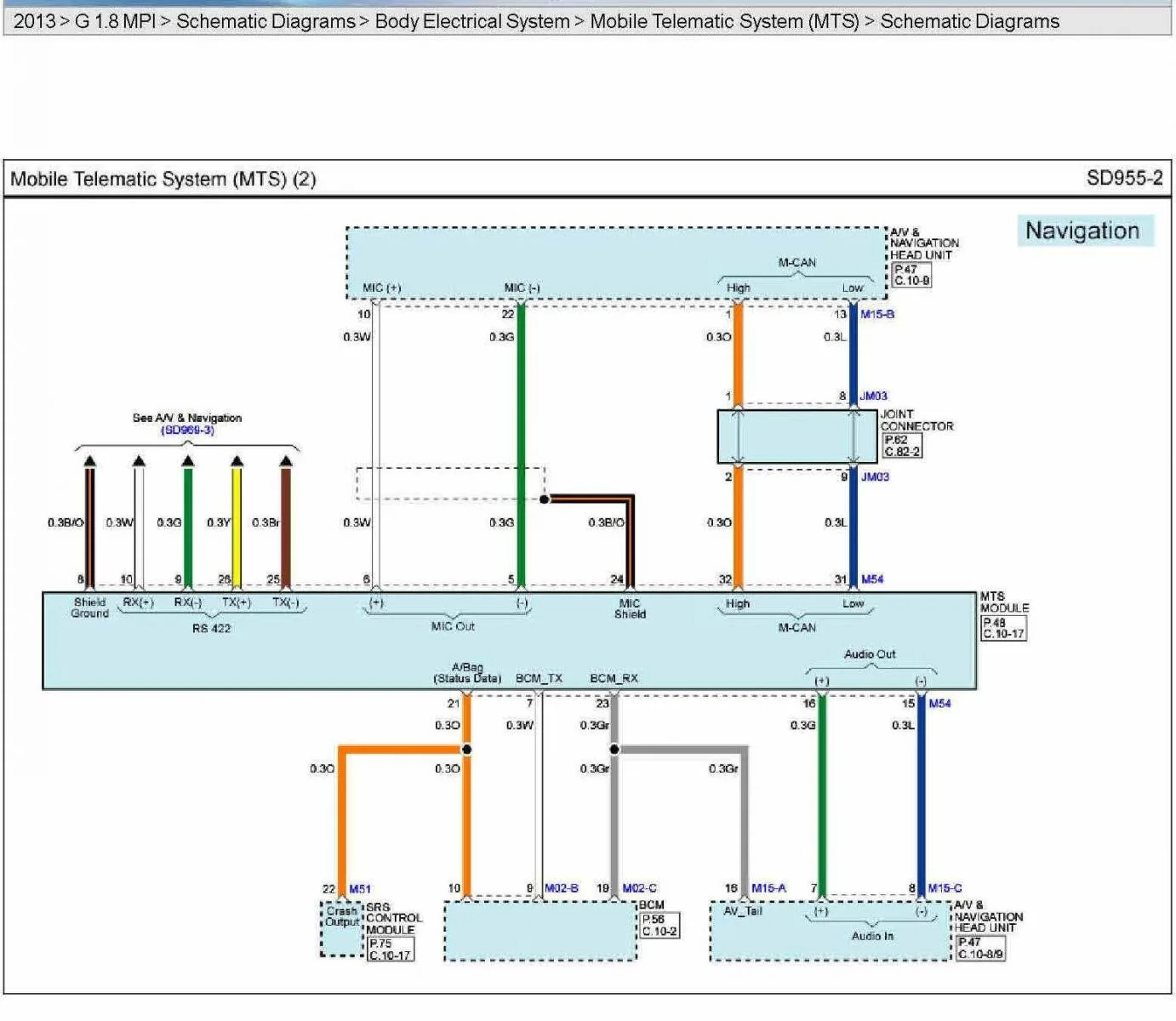1176x1021 pixels.
Task: Click MTS module reference 'P.48 C.10-17'
Action: click(1004, 628)
